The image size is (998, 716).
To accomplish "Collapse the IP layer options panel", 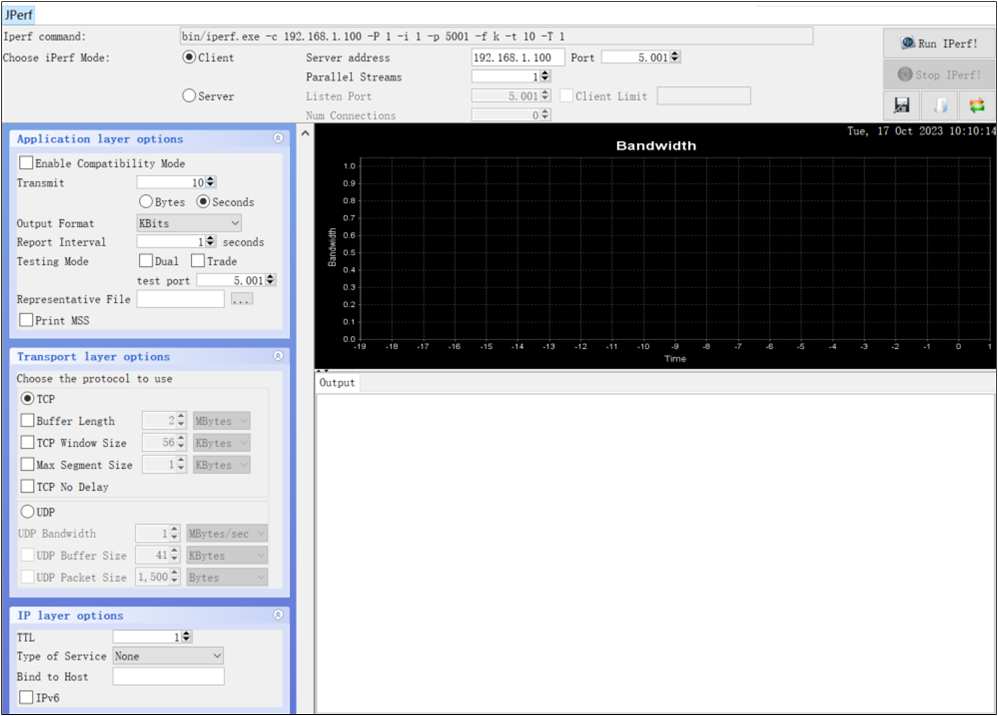I will point(279,616).
